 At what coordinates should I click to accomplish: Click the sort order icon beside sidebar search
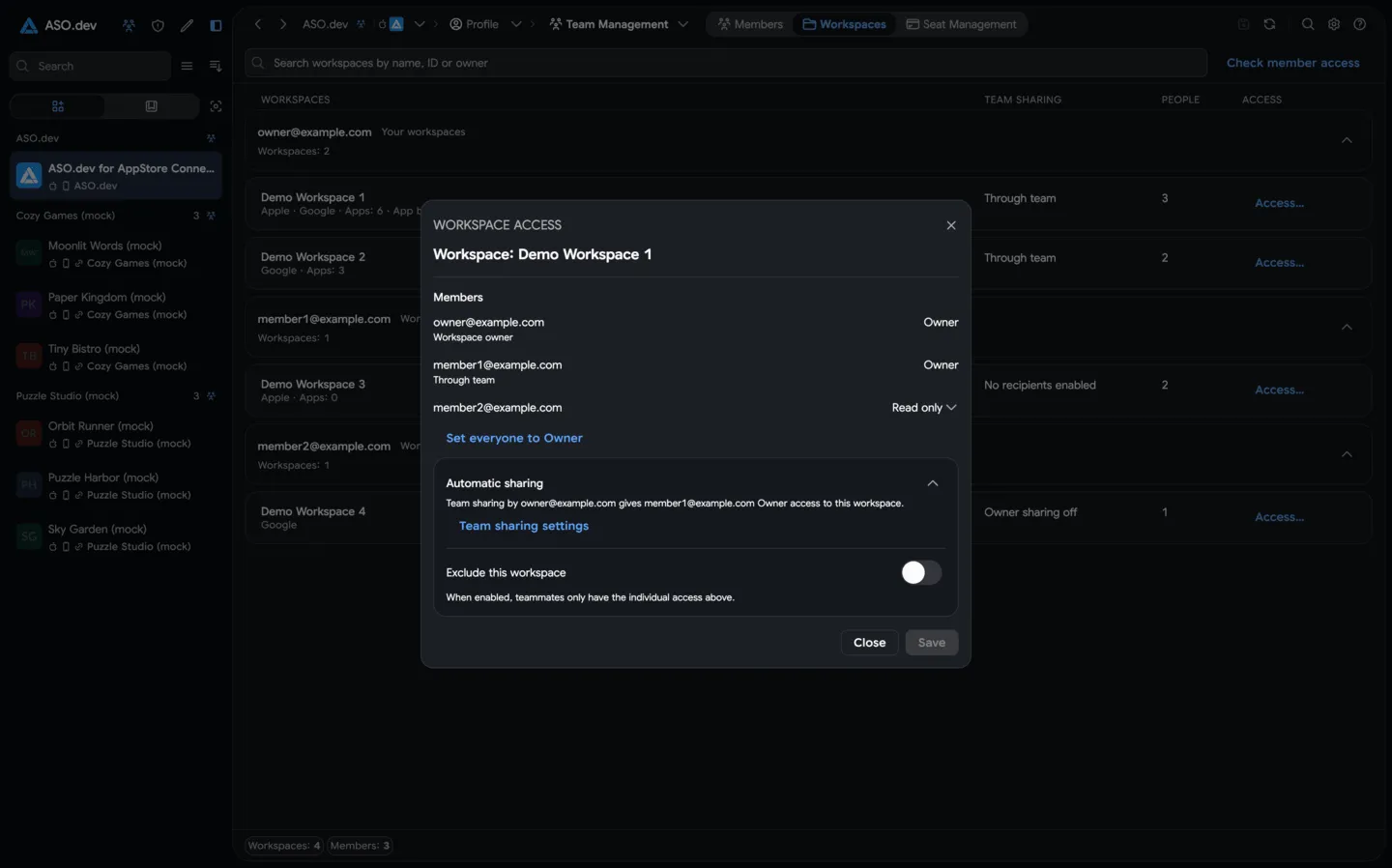coord(215,66)
